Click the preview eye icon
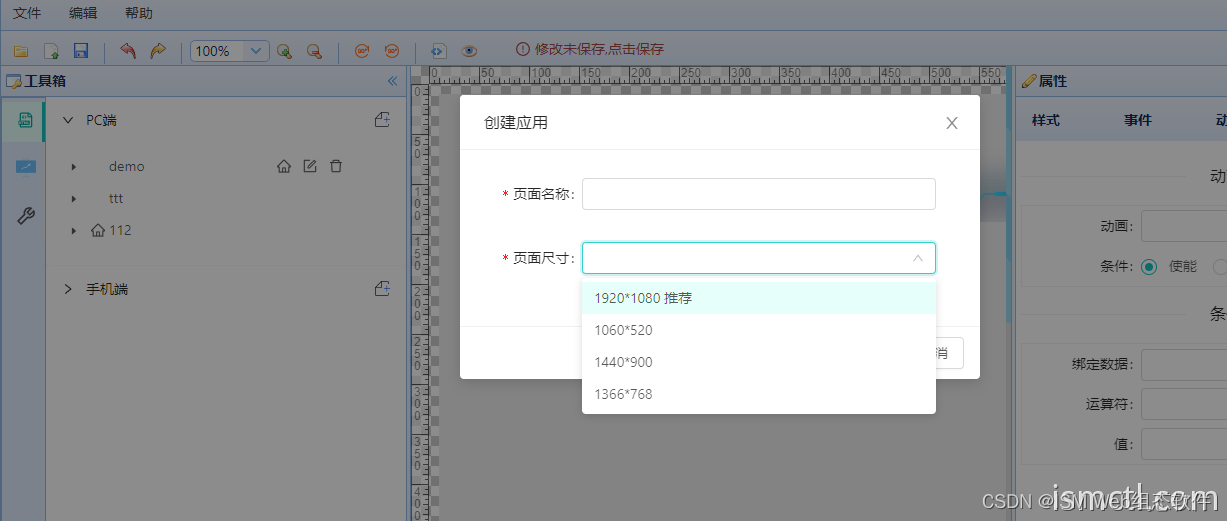Screen dimensions: 1227x521 click(468, 50)
